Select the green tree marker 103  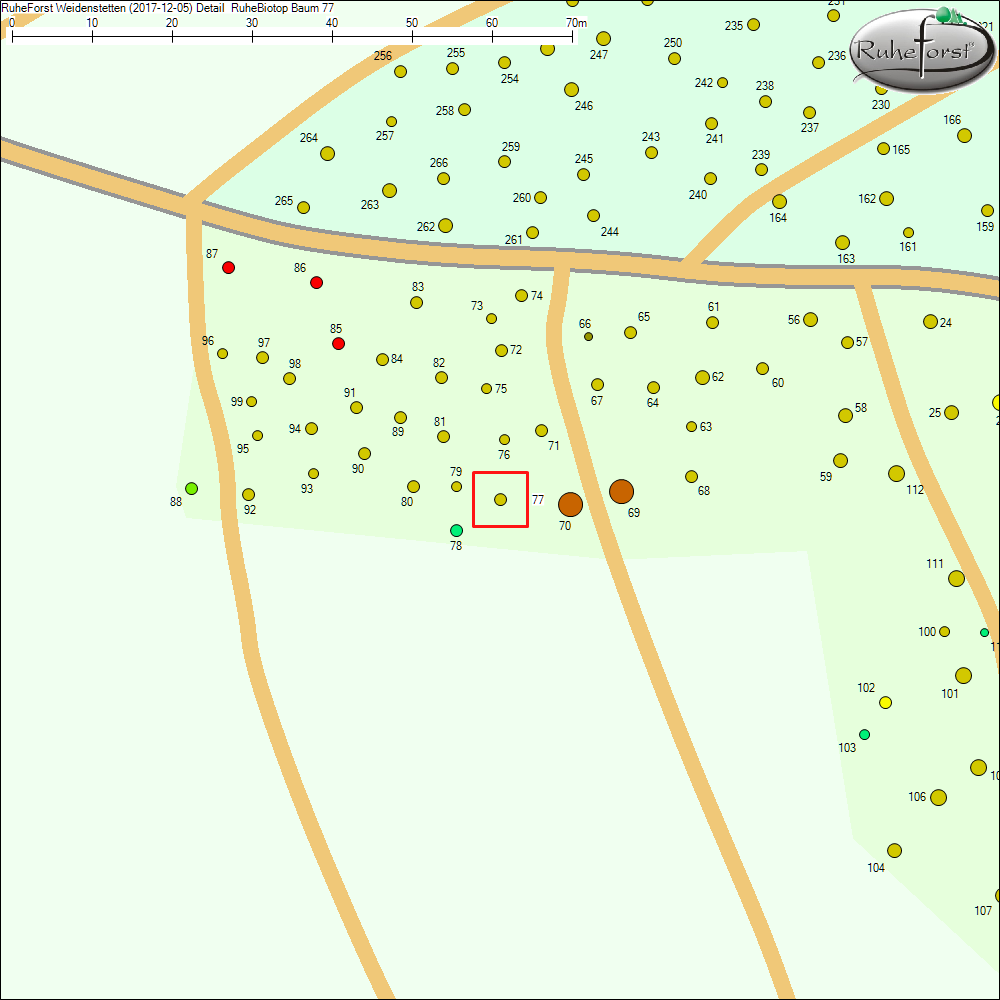[865, 734]
